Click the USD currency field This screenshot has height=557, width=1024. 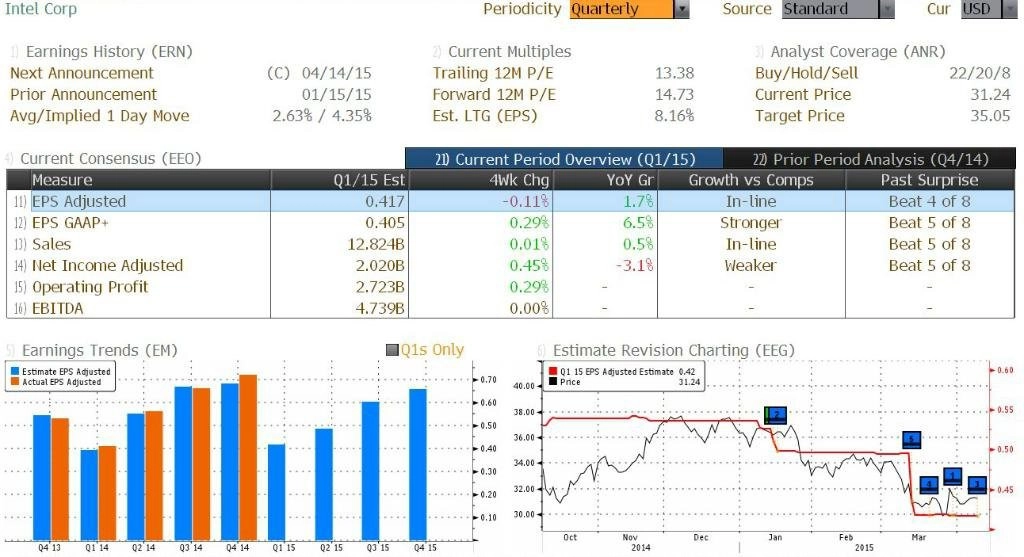coord(981,9)
